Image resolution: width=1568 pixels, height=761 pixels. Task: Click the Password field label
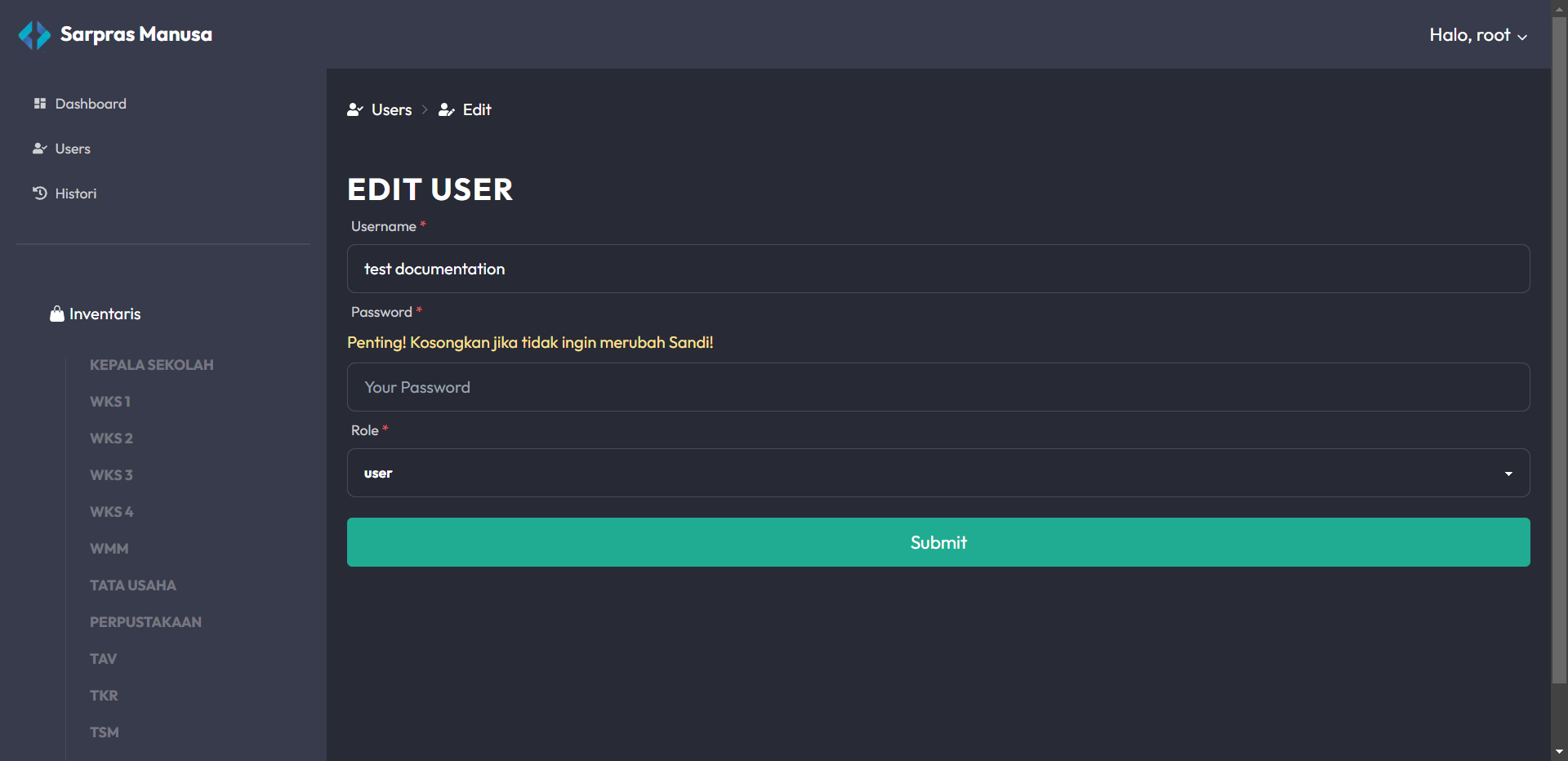[381, 312]
